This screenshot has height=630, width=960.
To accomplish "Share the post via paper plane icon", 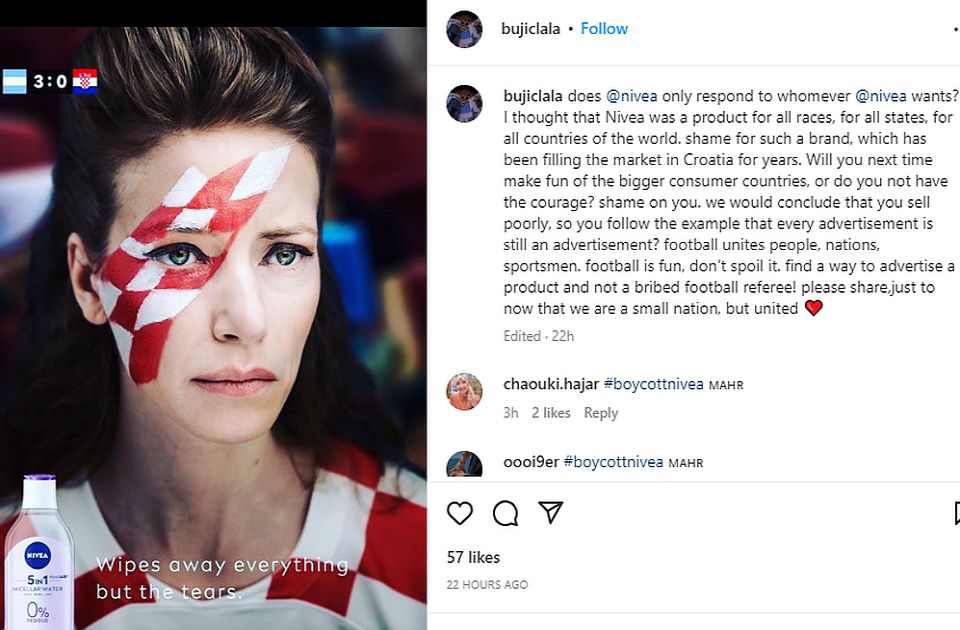I will 551,513.
